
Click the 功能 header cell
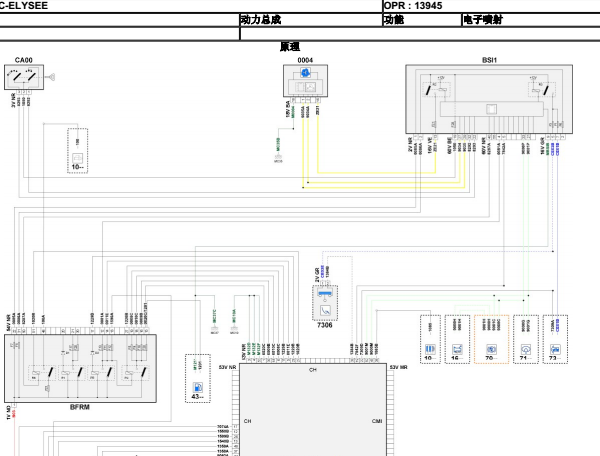pos(394,20)
